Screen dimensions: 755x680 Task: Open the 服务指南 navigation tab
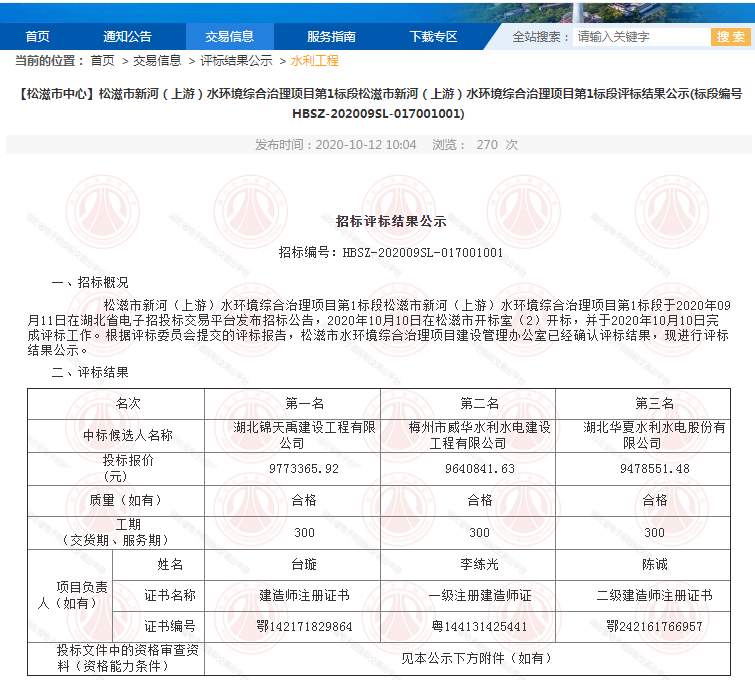pos(331,37)
